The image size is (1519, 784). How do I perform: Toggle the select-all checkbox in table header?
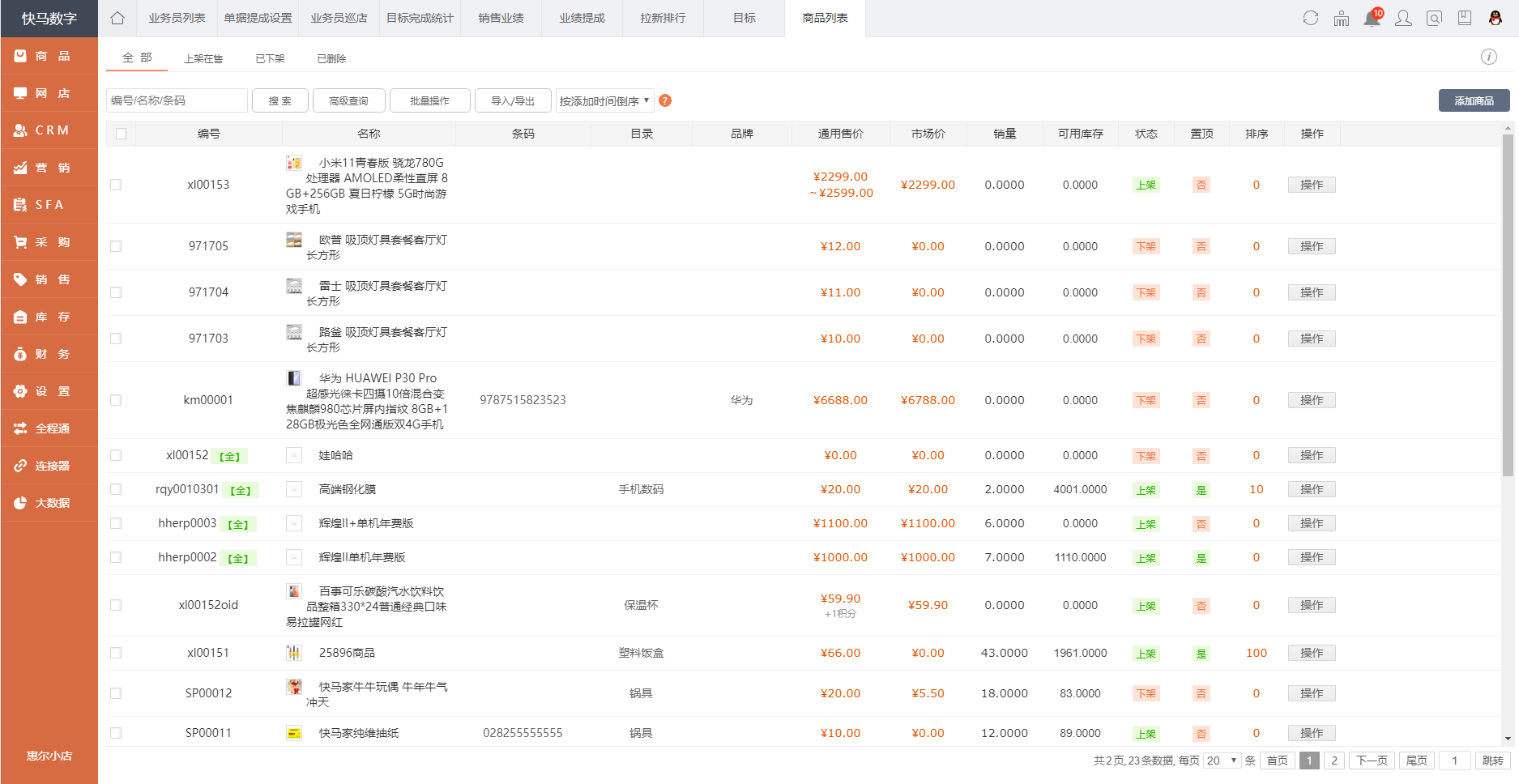pyautogui.click(x=121, y=134)
